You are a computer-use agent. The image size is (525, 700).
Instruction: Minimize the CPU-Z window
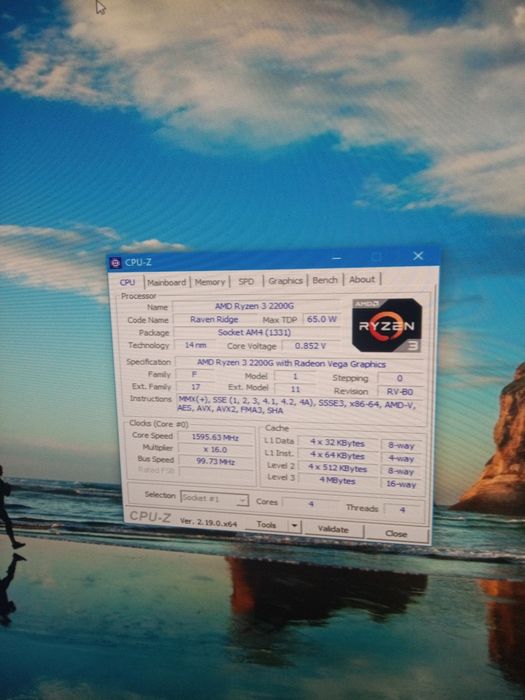coord(337,258)
